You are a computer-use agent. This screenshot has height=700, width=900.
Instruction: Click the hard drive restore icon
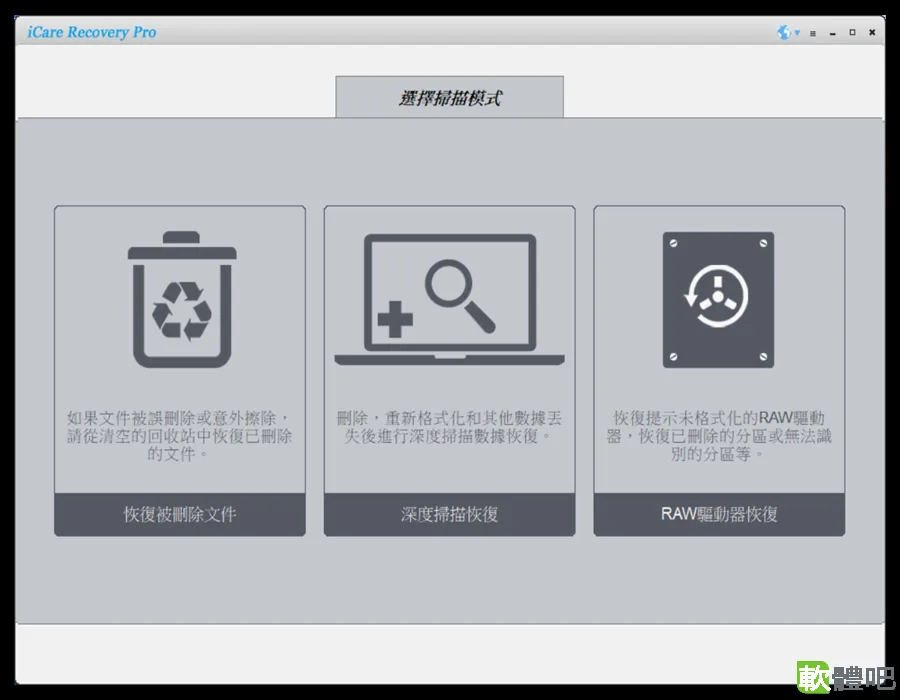tap(718, 300)
